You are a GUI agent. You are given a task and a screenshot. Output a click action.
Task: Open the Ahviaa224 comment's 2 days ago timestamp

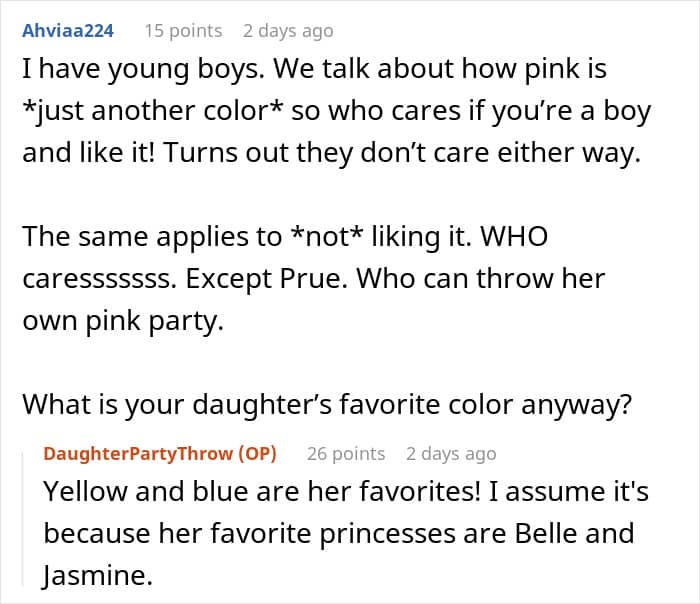click(x=288, y=31)
